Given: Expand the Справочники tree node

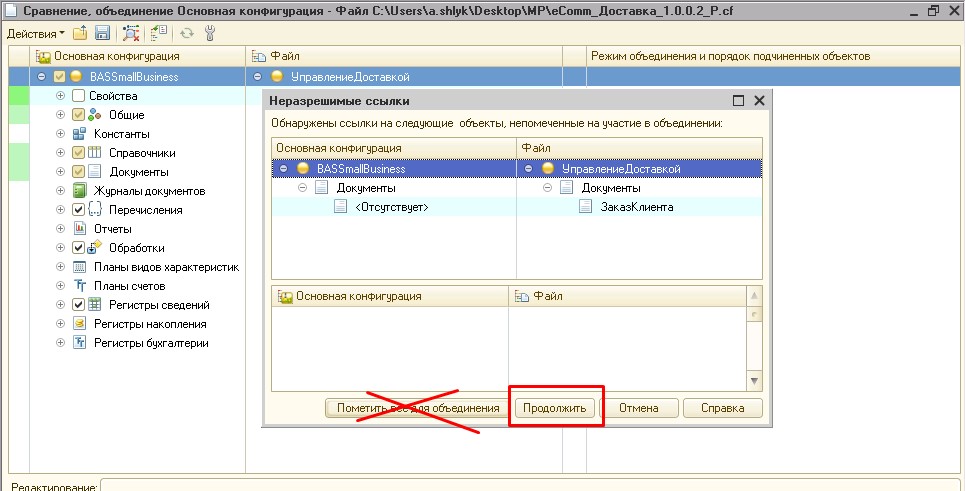Looking at the screenshot, I should (x=61, y=153).
